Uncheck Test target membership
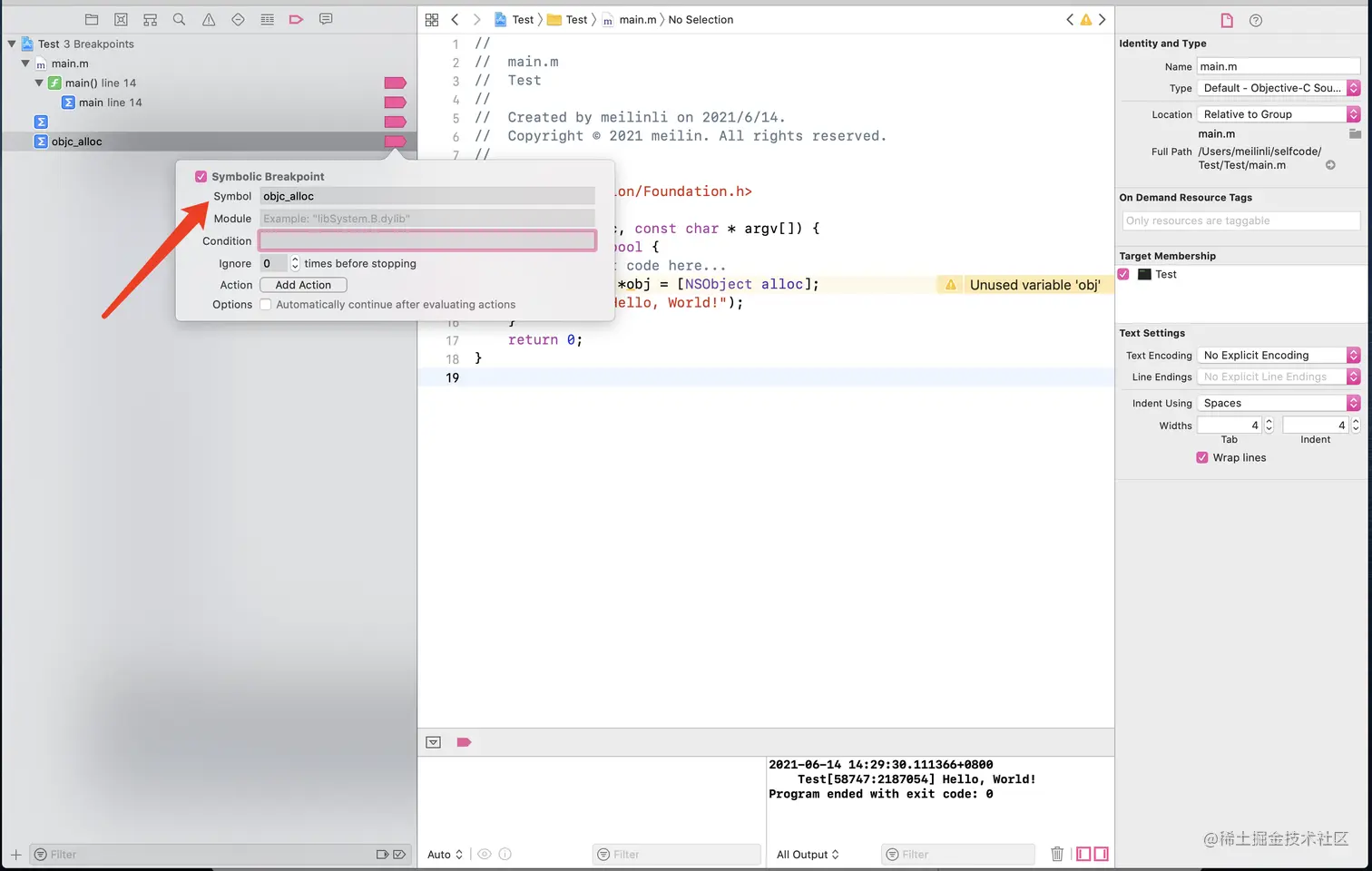This screenshot has width=1372, height=871. point(1123,274)
